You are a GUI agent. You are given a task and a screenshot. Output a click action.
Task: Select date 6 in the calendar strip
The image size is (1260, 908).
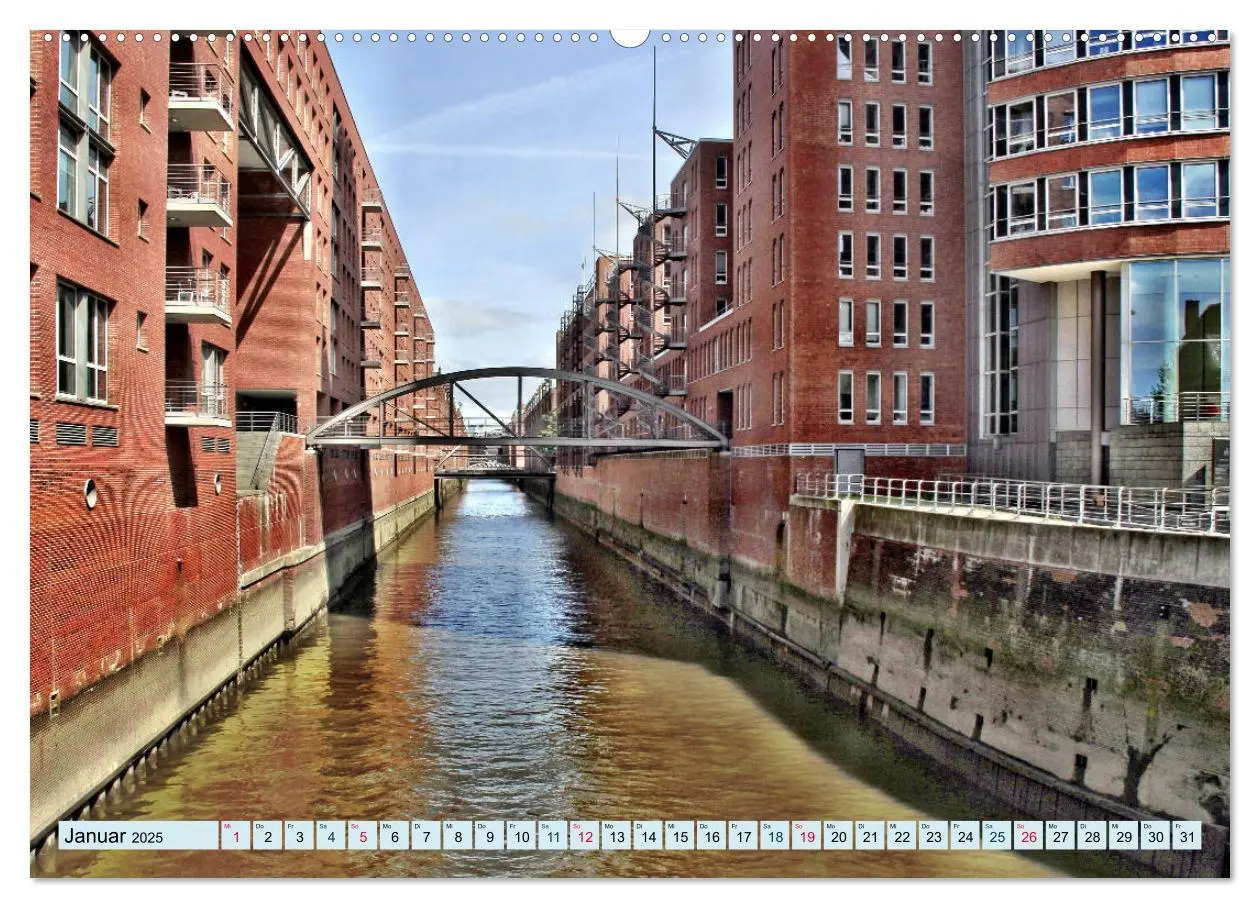point(395,836)
